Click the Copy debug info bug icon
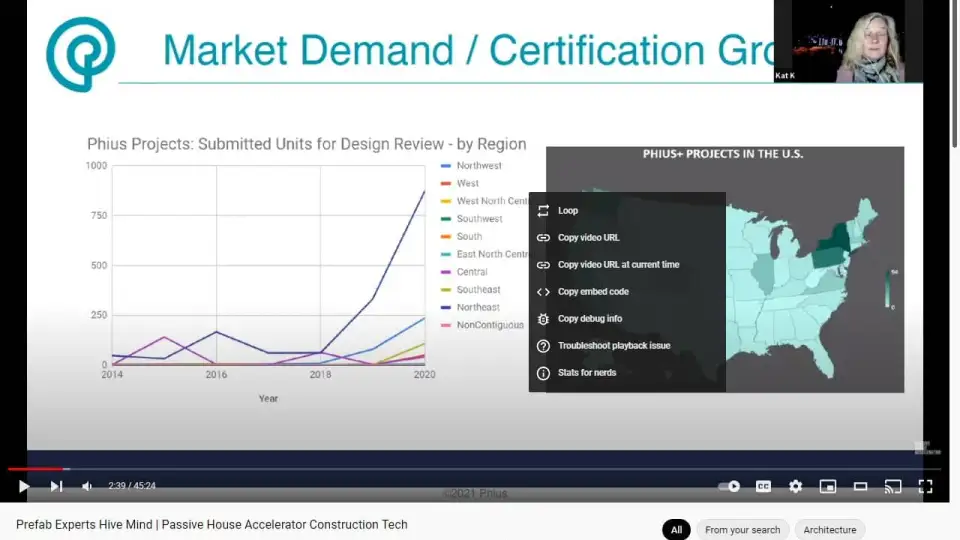The image size is (960, 540). coord(543,319)
